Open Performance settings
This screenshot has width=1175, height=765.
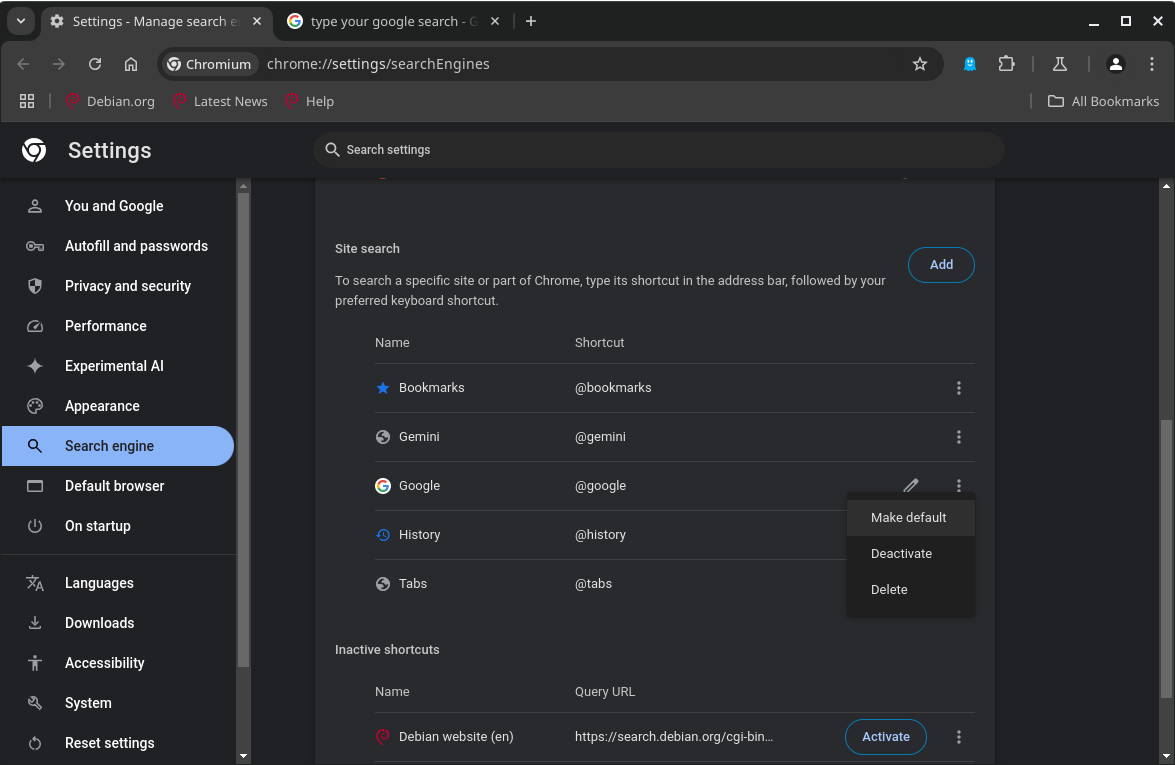coord(118,326)
